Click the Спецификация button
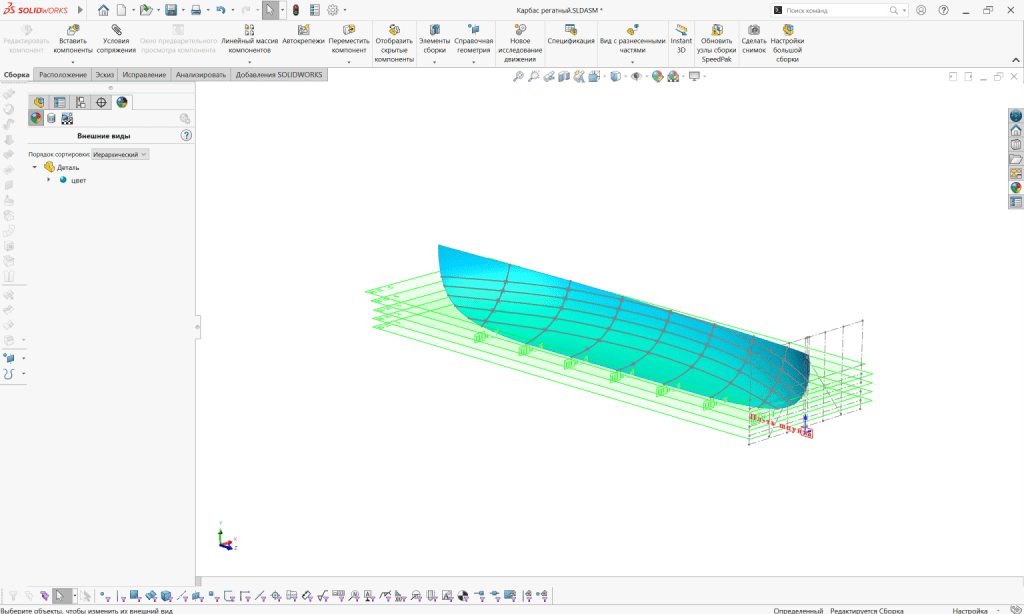This screenshot has height=614, width=1024. pos(571,36)
